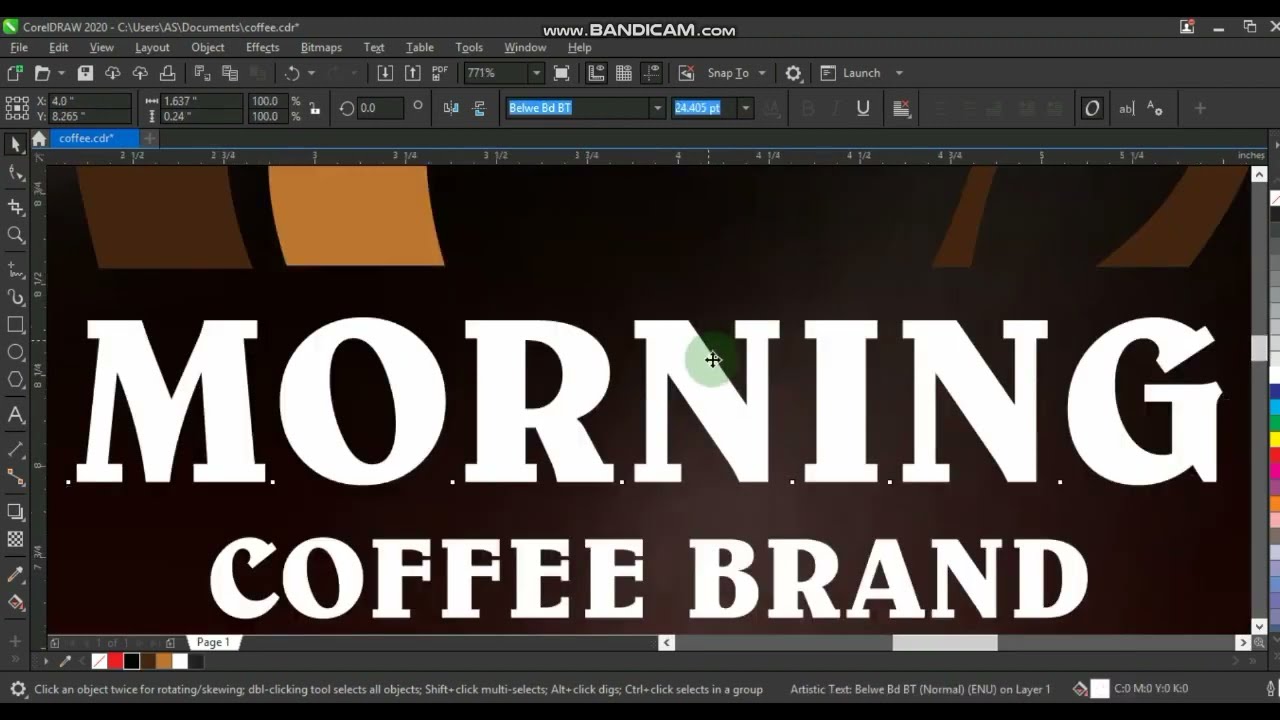Click the Import icon
The width and height of the screenshot is (1280, 720).
(385, 73)
